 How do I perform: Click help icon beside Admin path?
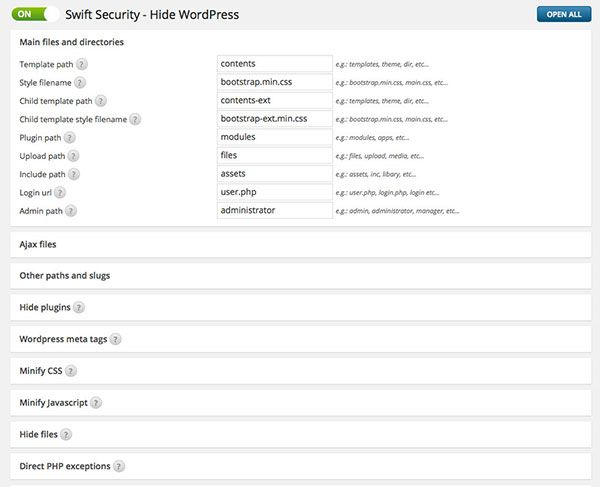pyautogui.click(x=71, y=211)
